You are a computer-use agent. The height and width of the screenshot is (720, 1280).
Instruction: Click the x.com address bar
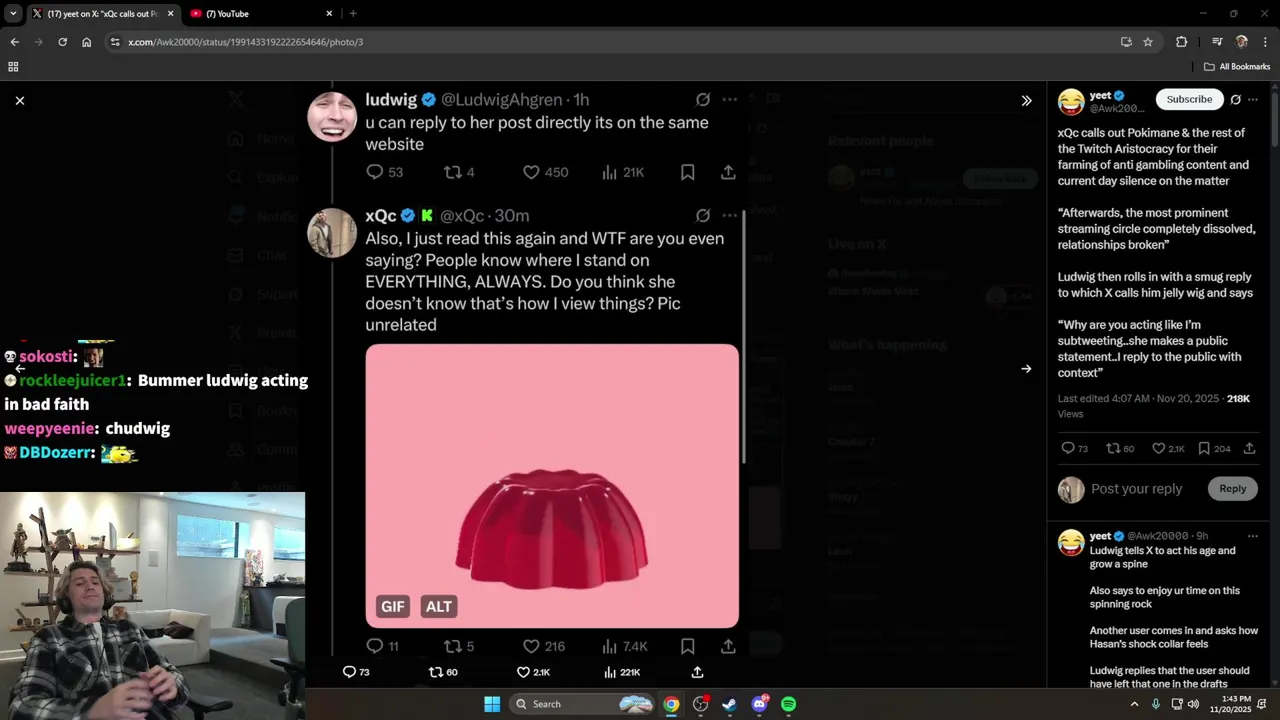pos(610,42)
